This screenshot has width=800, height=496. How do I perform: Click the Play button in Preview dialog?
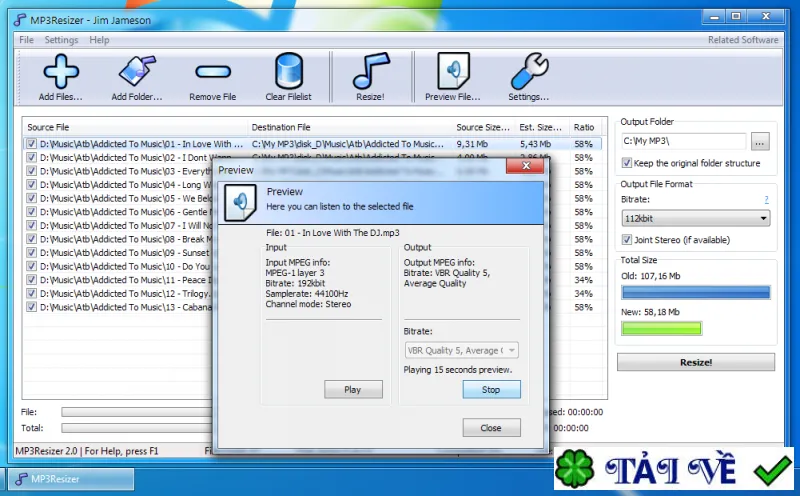point(353,389)
